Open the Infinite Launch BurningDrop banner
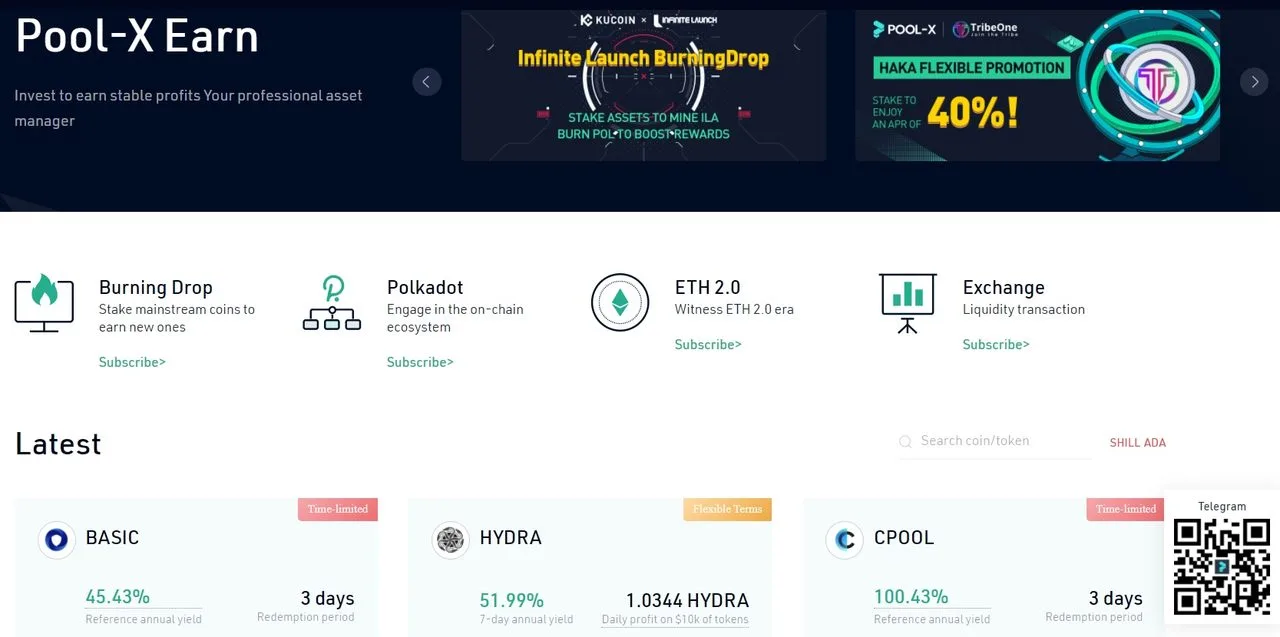The width and height of the screenshot is (1280, 637). point(643,85)
